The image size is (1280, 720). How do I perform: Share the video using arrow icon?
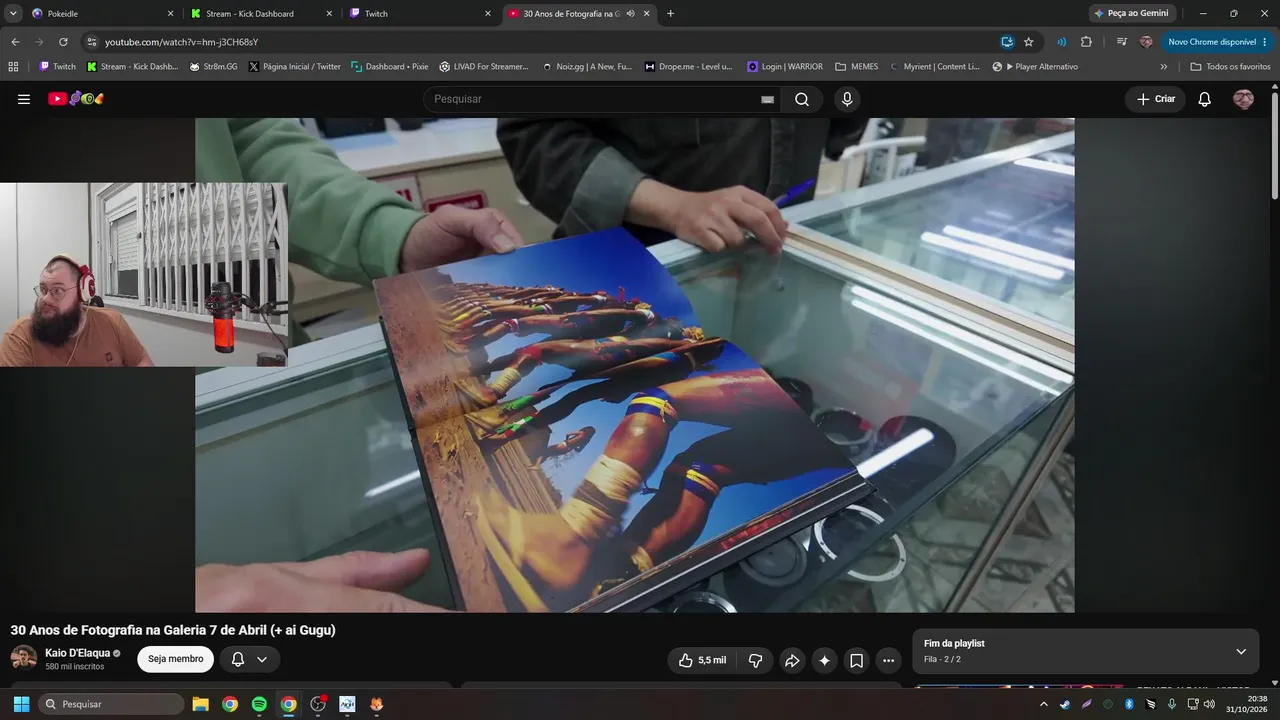click(x=792, y=660)
